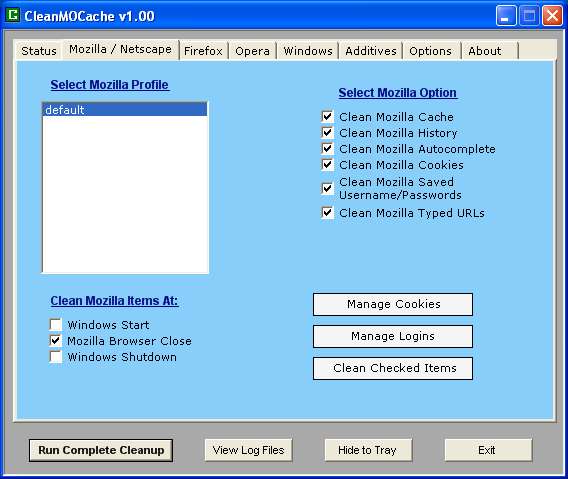Screen dimensions: 568x479
Task: Start Run Complete Cleanup
Action: click(x=101, y=450)
